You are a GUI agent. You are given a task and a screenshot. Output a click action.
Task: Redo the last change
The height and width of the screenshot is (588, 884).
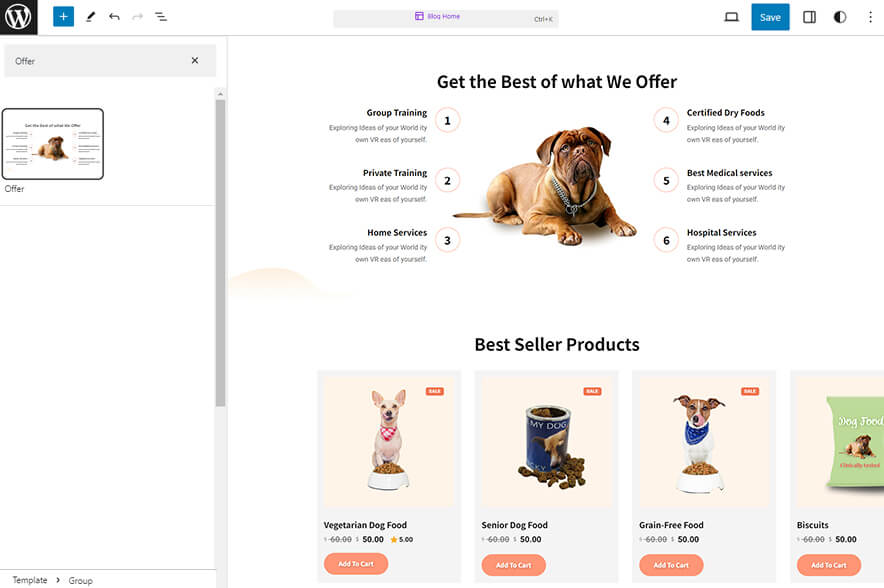click(x=136, y=16)
